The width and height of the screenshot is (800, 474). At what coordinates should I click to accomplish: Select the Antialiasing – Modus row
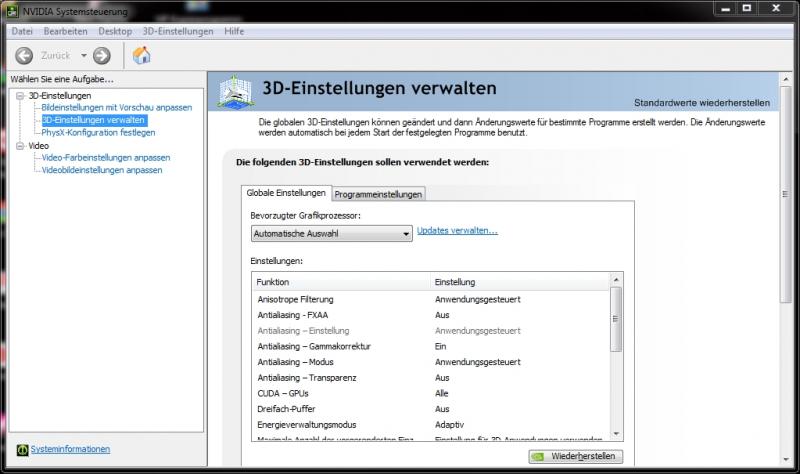tap(431, 362)
